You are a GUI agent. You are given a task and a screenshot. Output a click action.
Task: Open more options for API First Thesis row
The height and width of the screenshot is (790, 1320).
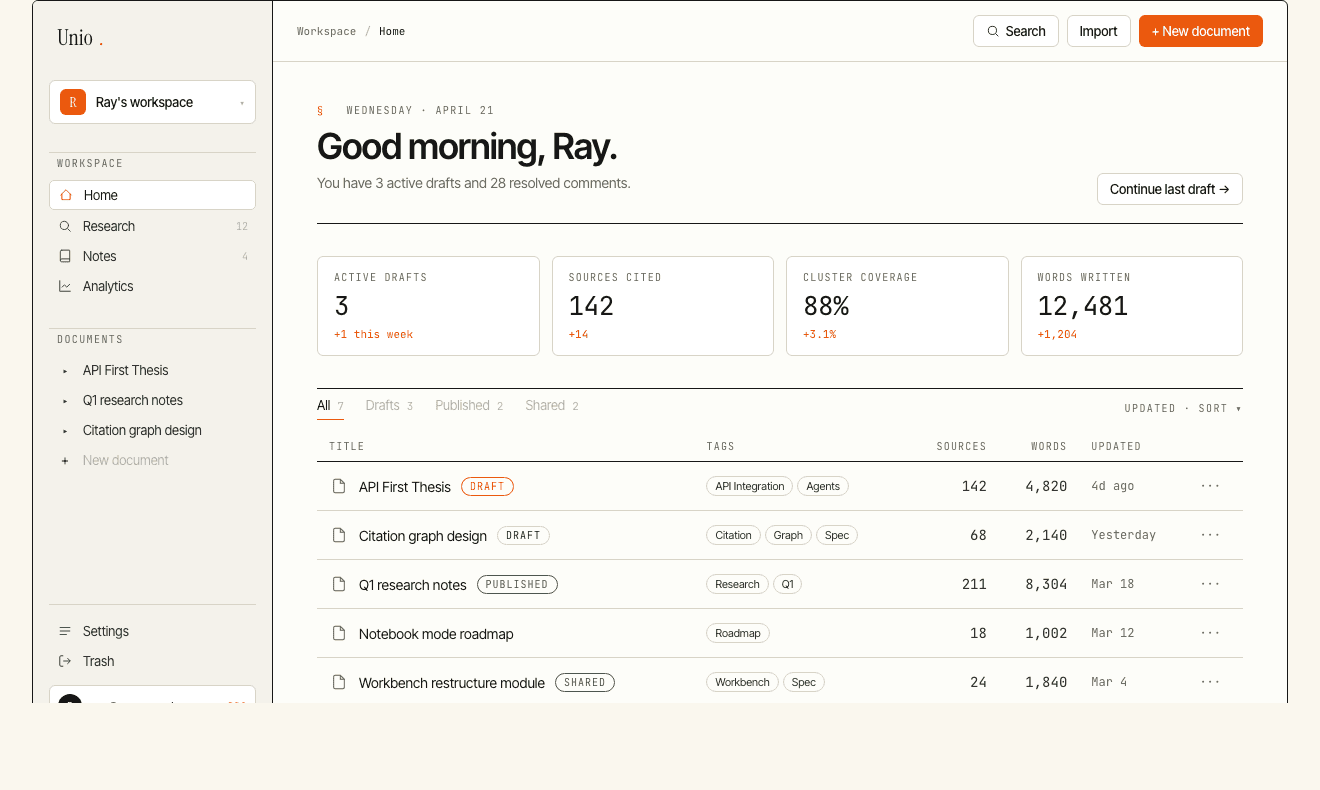tap(1210, 486)
